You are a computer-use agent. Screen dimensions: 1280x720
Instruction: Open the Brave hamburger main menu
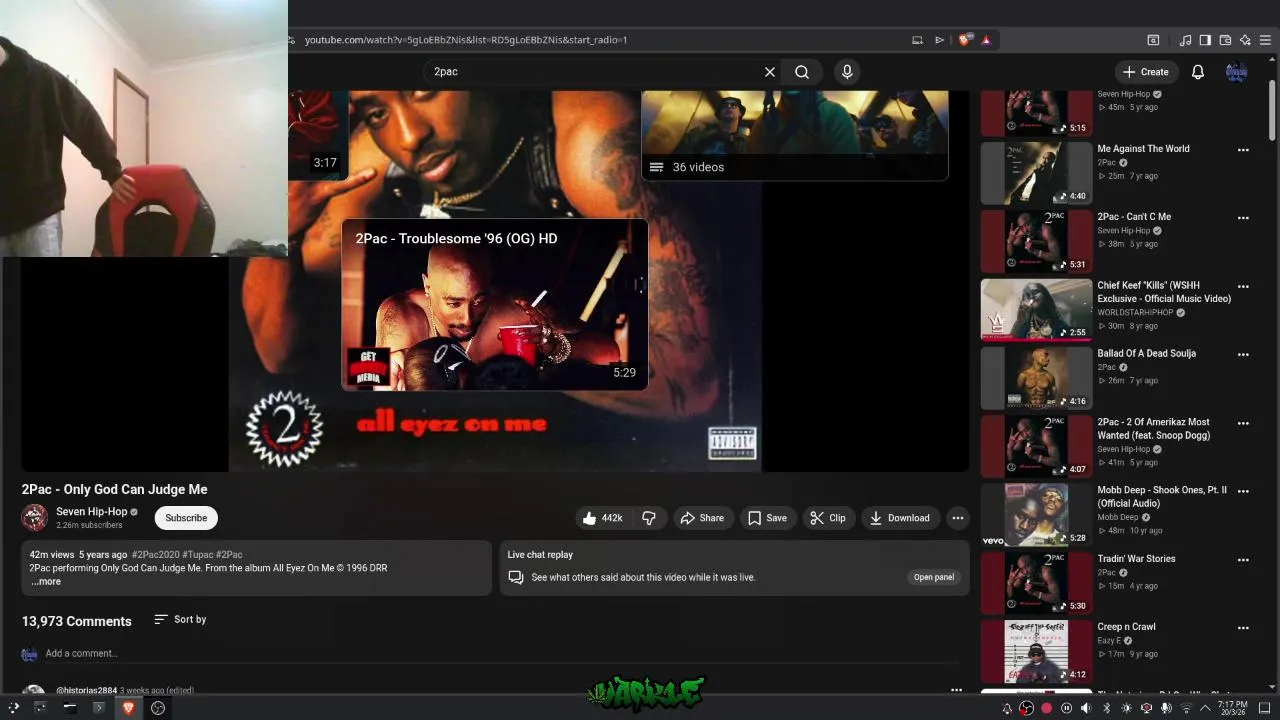[1265, 40]
